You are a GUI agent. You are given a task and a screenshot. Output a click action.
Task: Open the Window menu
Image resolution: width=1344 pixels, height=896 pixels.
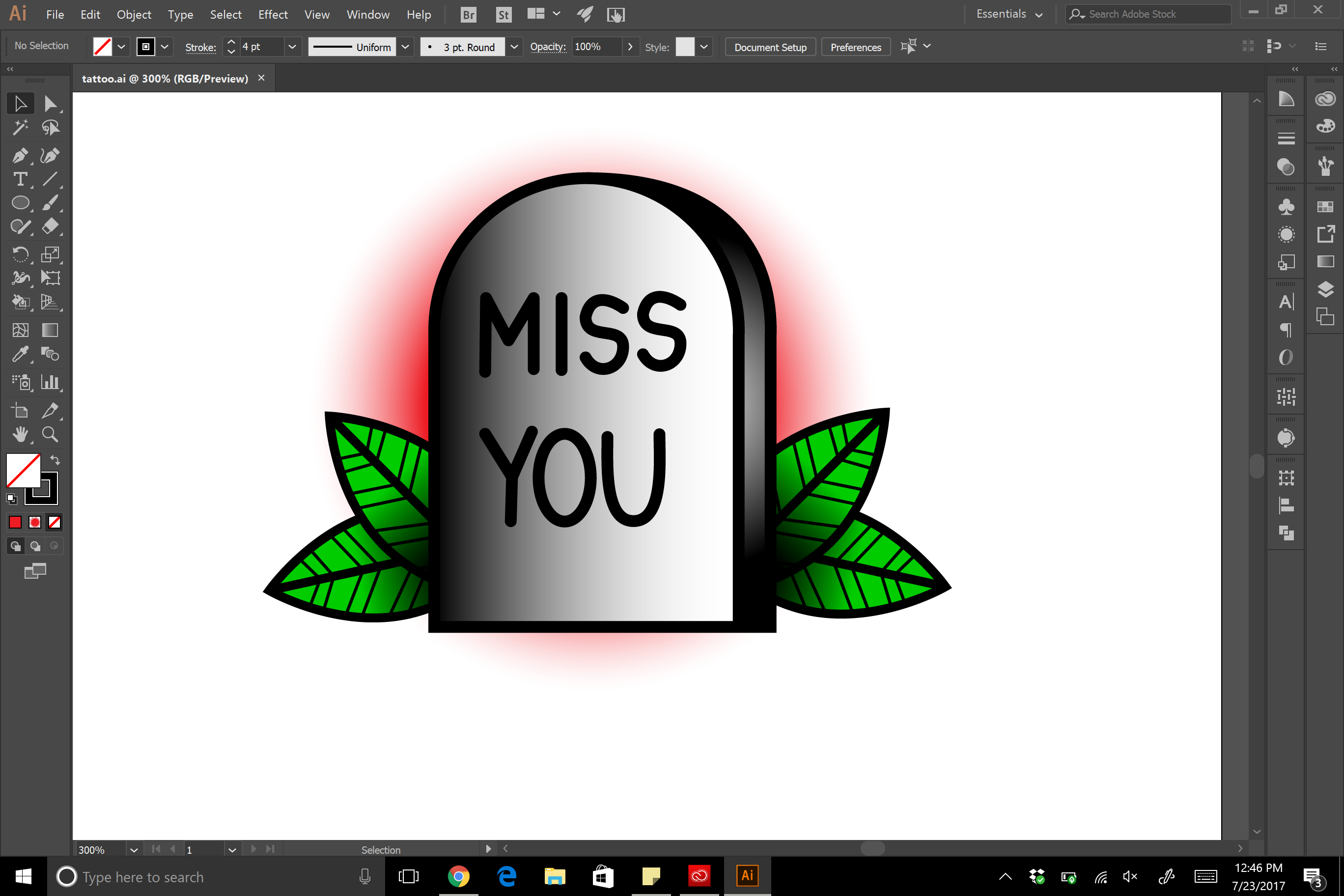[x=368, y=14]
